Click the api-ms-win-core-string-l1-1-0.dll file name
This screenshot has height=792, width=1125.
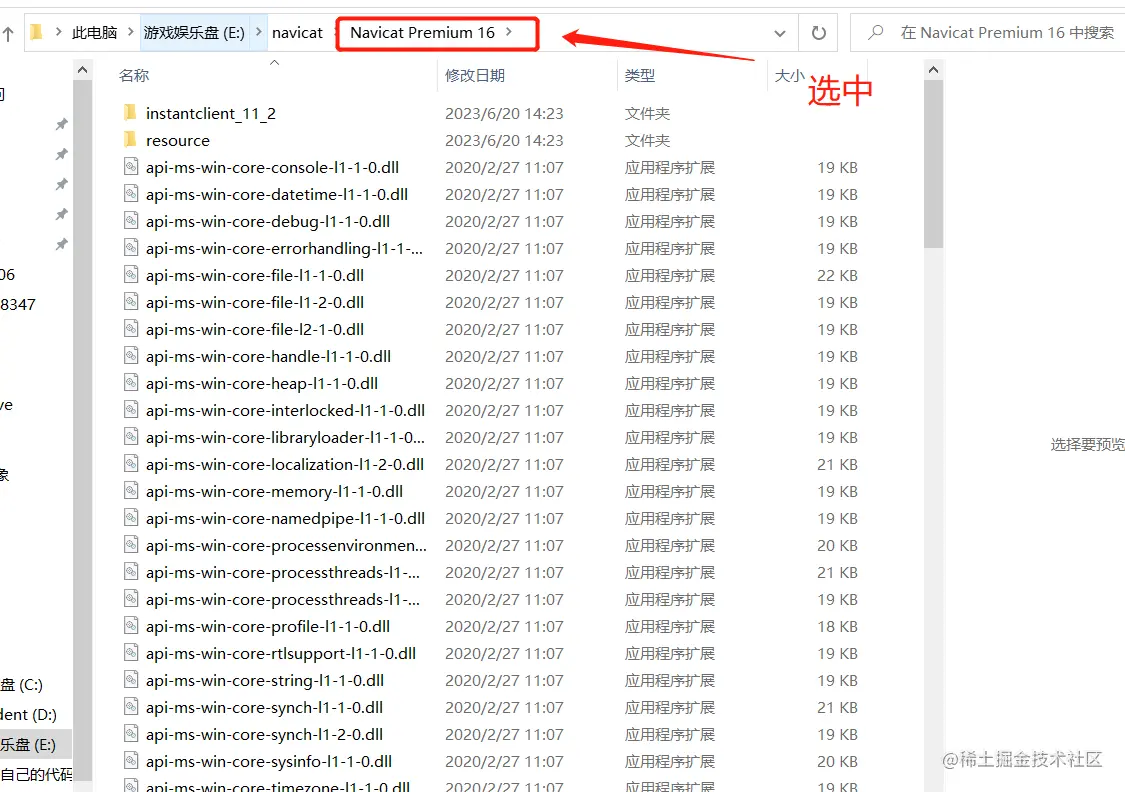[264, 680]
